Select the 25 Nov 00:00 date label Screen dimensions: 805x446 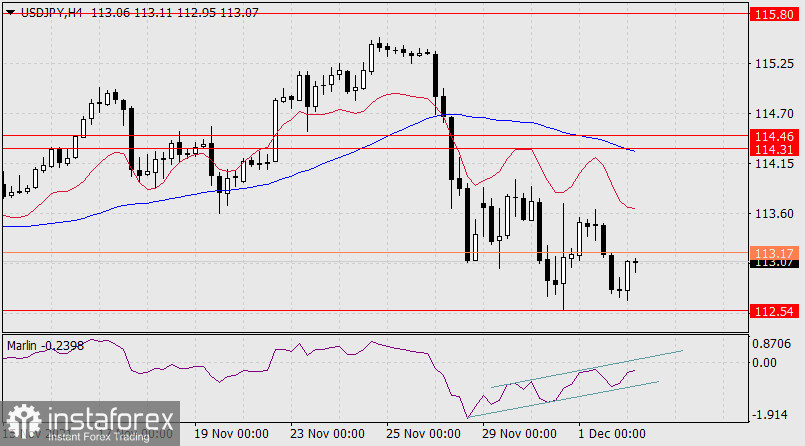point(421,435)
